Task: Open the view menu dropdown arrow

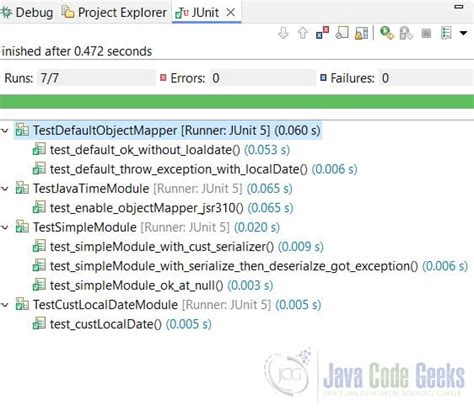Action: point(463,33)
